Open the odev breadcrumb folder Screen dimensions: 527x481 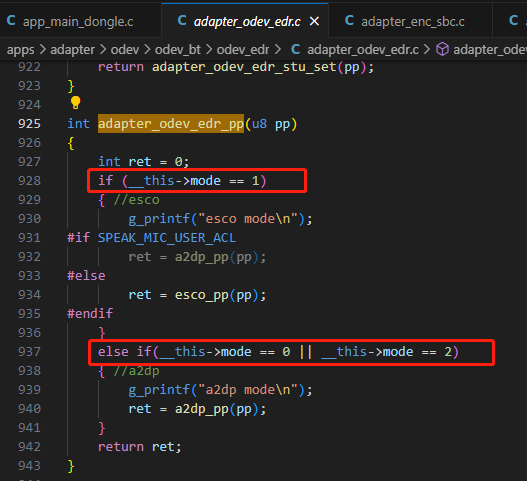point(125,50)
